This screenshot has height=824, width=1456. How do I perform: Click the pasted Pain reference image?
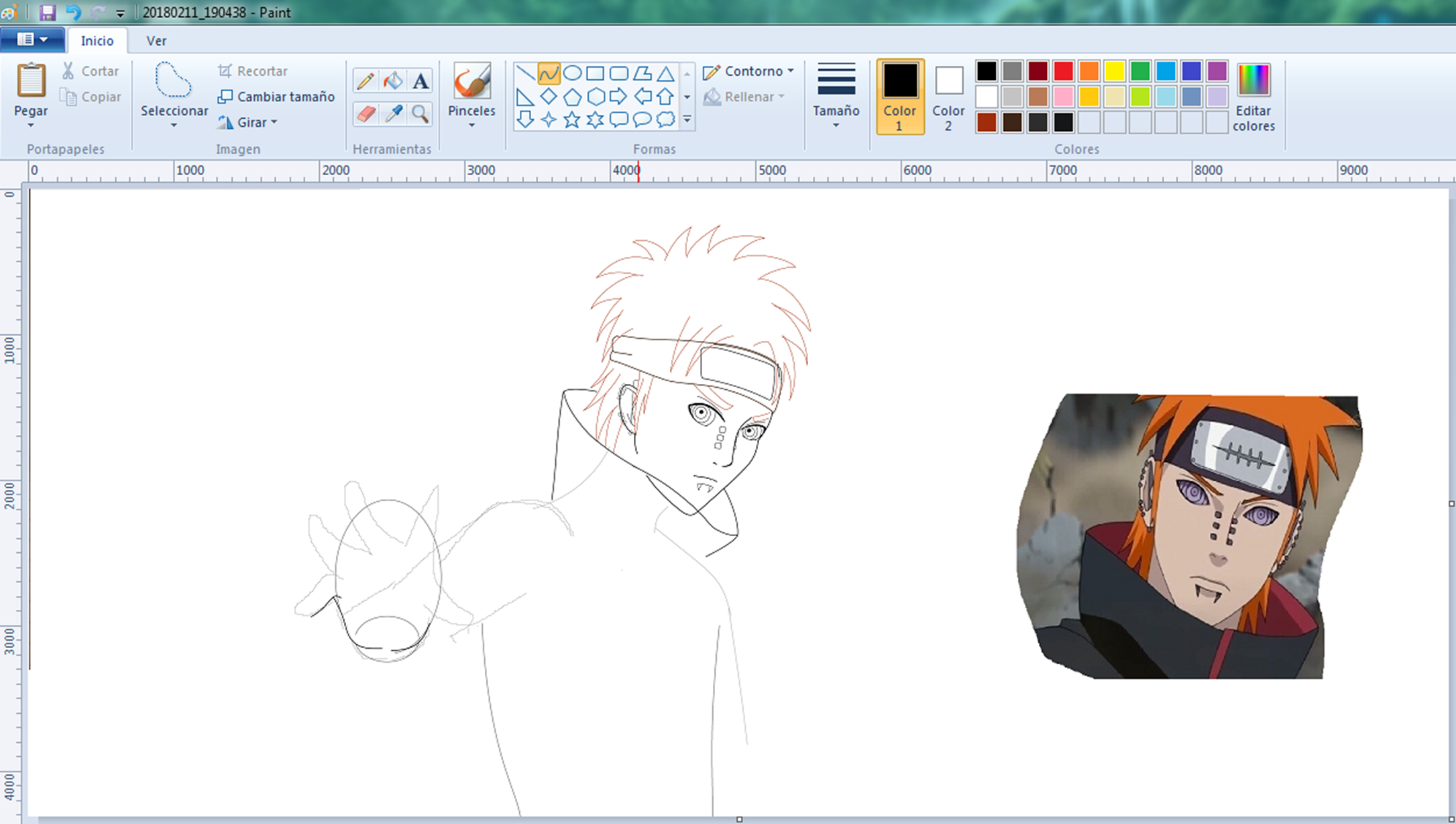pos(1189,536)
